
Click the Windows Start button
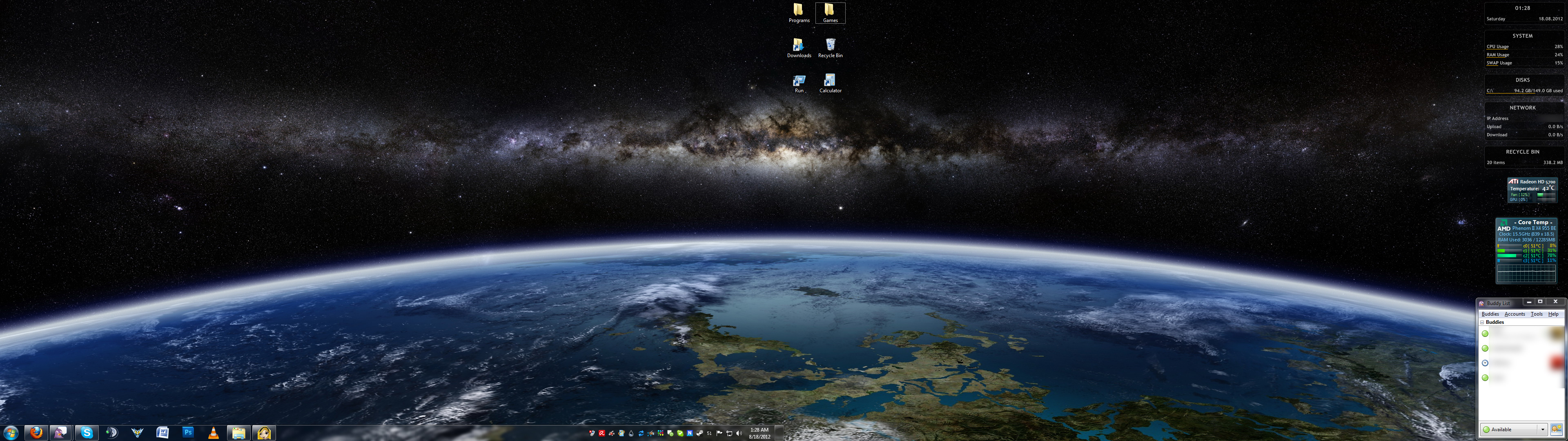[x=11, y=432]
